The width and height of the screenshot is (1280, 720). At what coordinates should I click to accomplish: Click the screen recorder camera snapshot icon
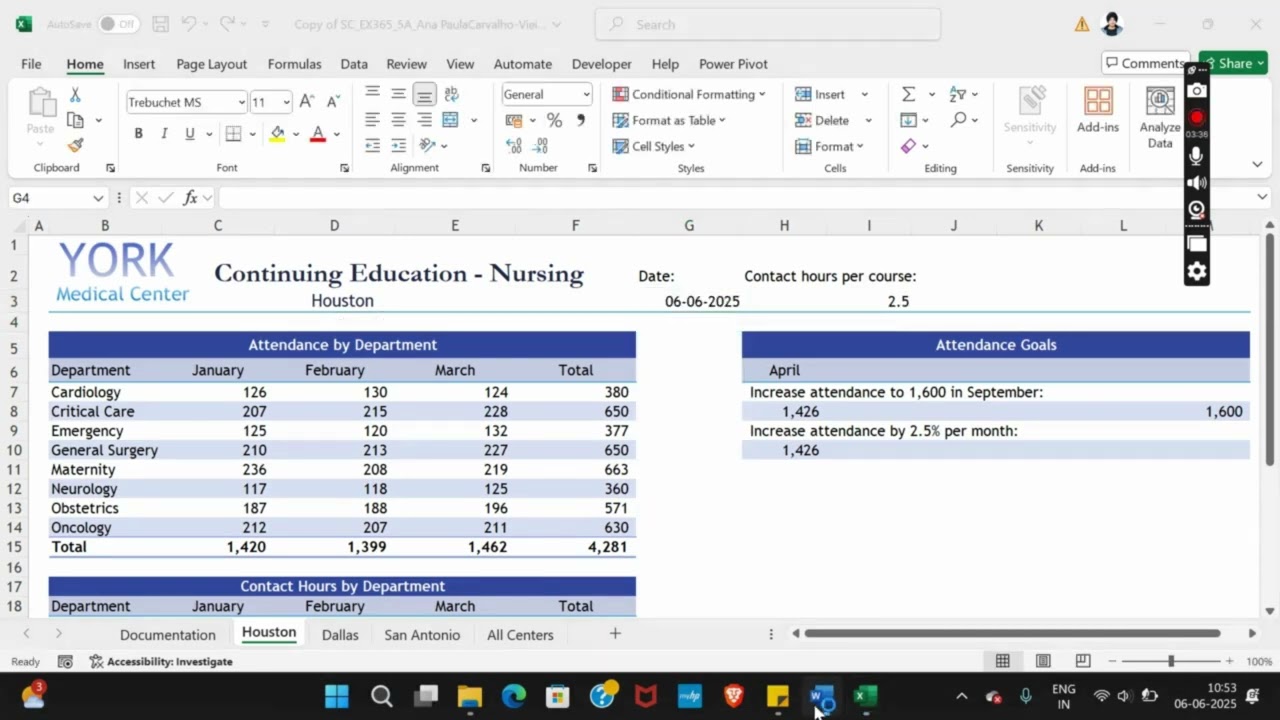click(x=1197, y=91)
